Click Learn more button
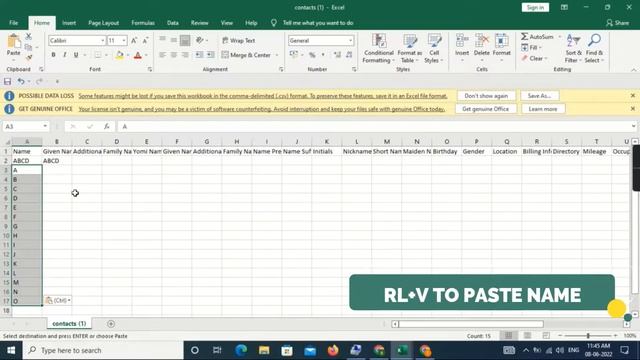640x360 pixels. pyautogui.click(x=542, y=109)
